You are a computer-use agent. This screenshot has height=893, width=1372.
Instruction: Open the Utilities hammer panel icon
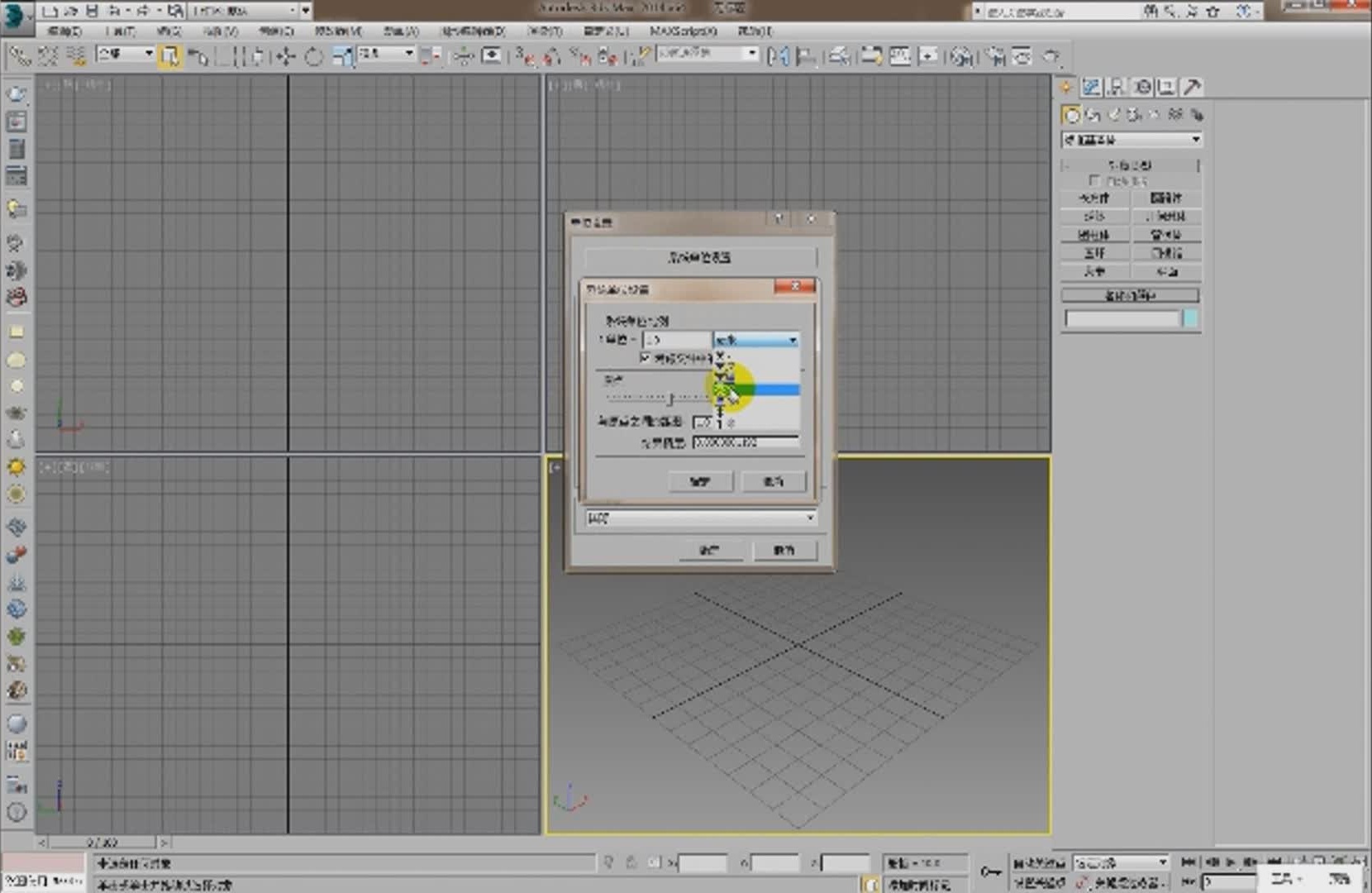[x=1192, y=87]
